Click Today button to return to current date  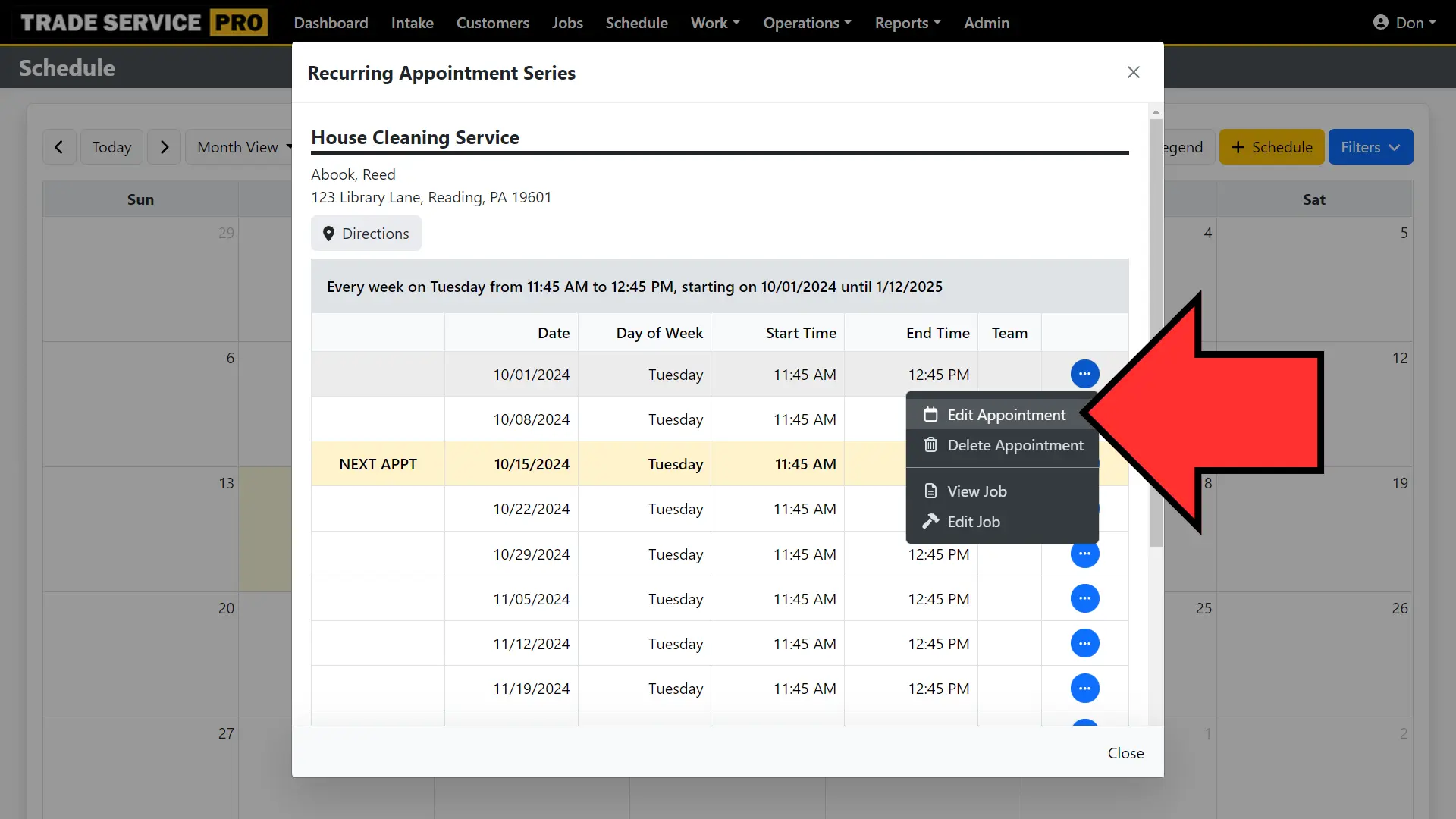[111, 147]
